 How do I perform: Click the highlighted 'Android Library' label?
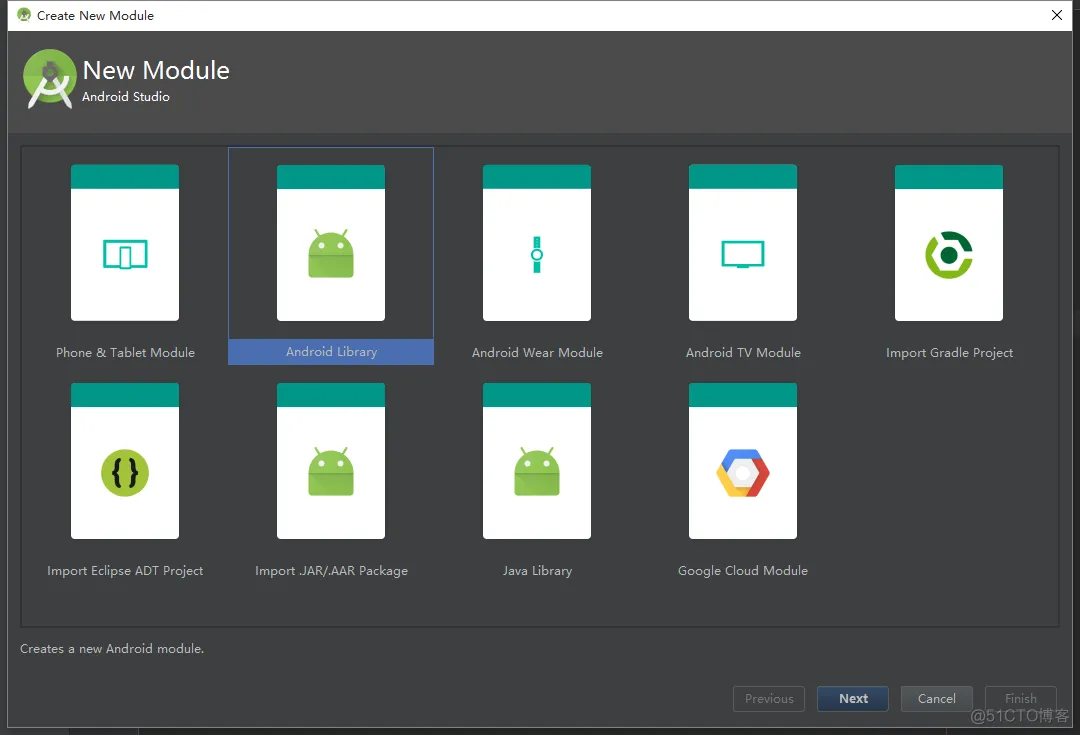(x=331, y=352)
